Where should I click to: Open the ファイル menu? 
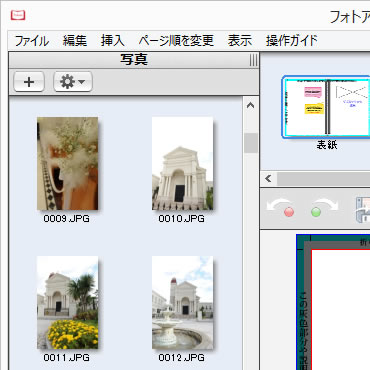click(32, 41)
